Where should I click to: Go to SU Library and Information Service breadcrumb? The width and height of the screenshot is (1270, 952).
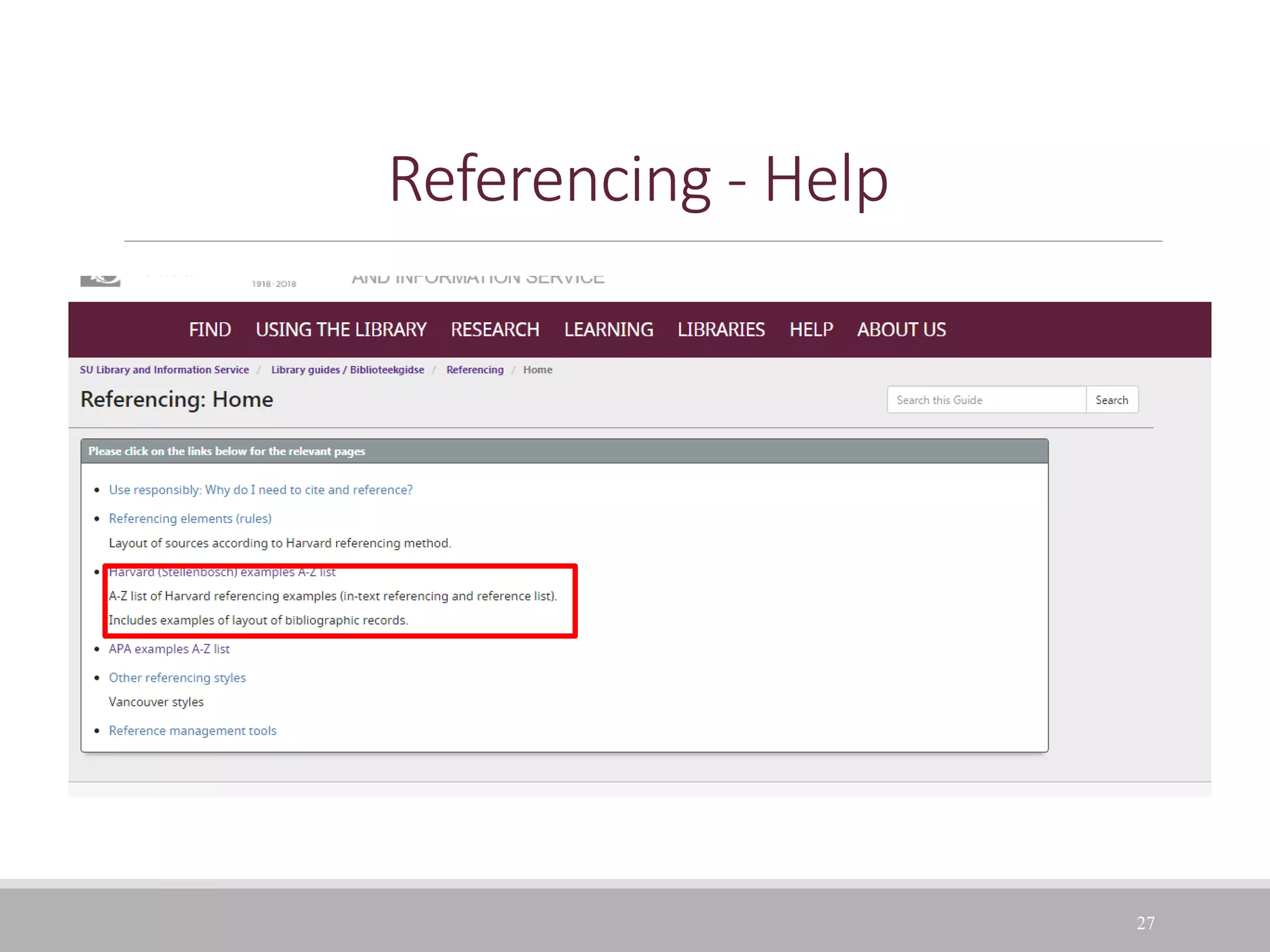coord(164,370)
